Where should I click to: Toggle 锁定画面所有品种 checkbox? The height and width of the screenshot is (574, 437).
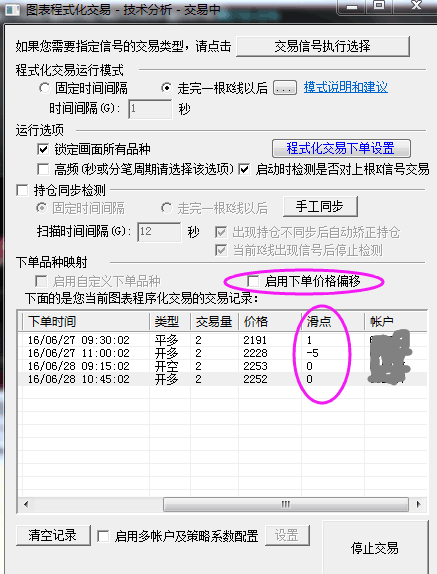tap(43, 149)
